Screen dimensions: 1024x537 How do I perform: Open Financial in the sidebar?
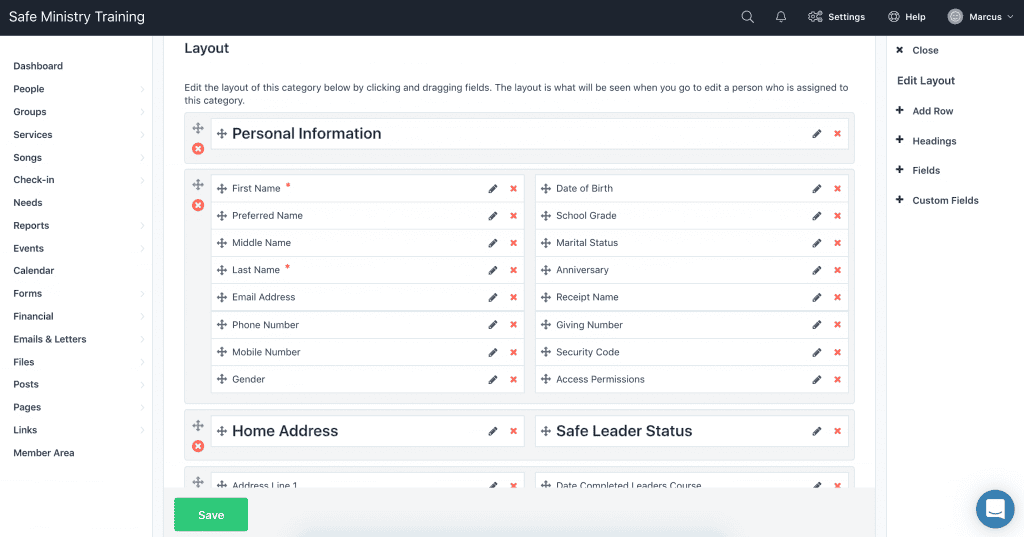[x=33, y=316]
